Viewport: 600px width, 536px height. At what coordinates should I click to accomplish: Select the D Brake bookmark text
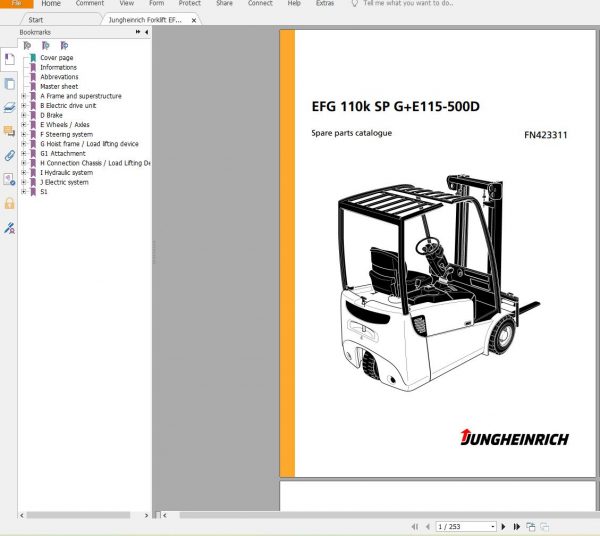point(51,115)
